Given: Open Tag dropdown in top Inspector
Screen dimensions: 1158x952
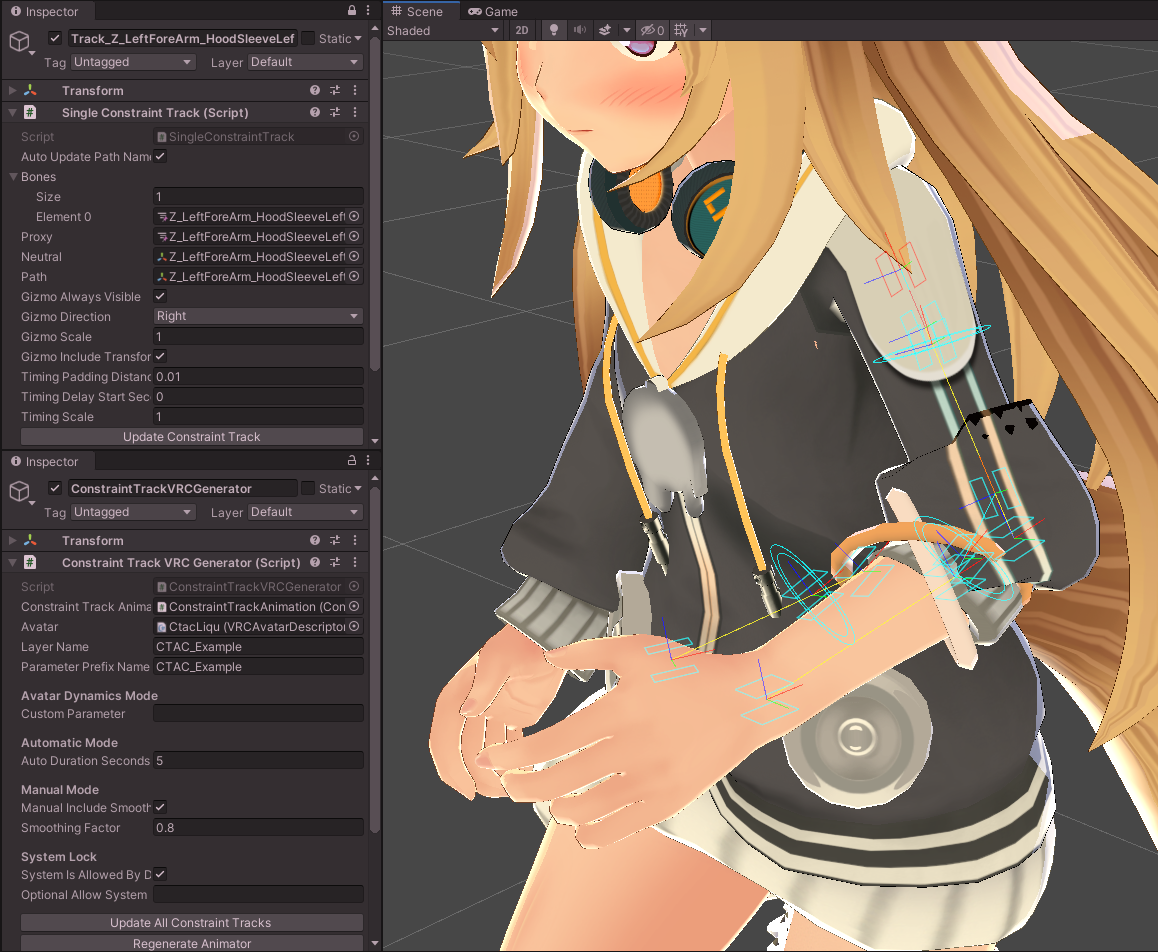Looking at the screenshot, I should click(134, 62).
